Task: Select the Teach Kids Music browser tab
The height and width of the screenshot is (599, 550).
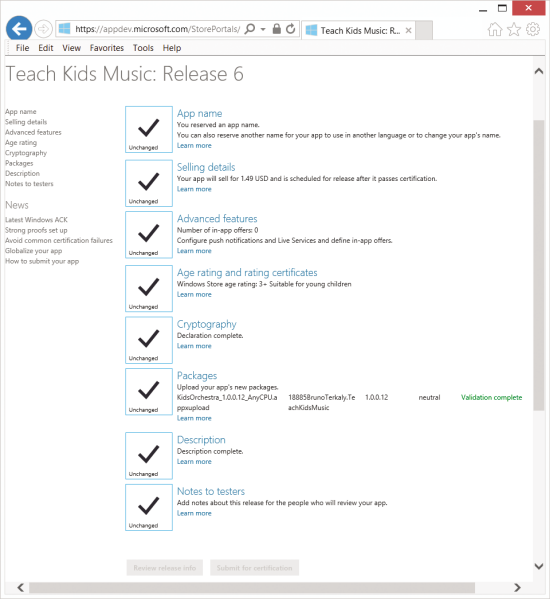Action: [358, 31]
